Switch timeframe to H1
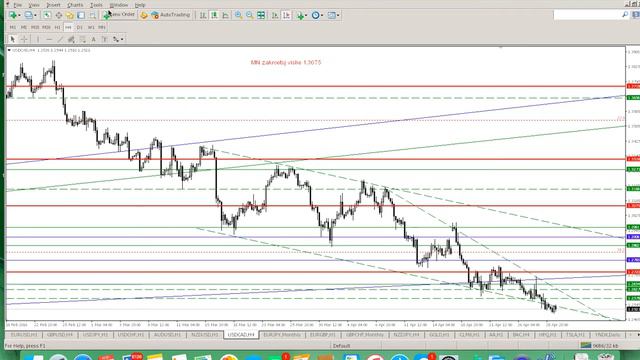The image size is (640, 360). (x=57, y=27)
